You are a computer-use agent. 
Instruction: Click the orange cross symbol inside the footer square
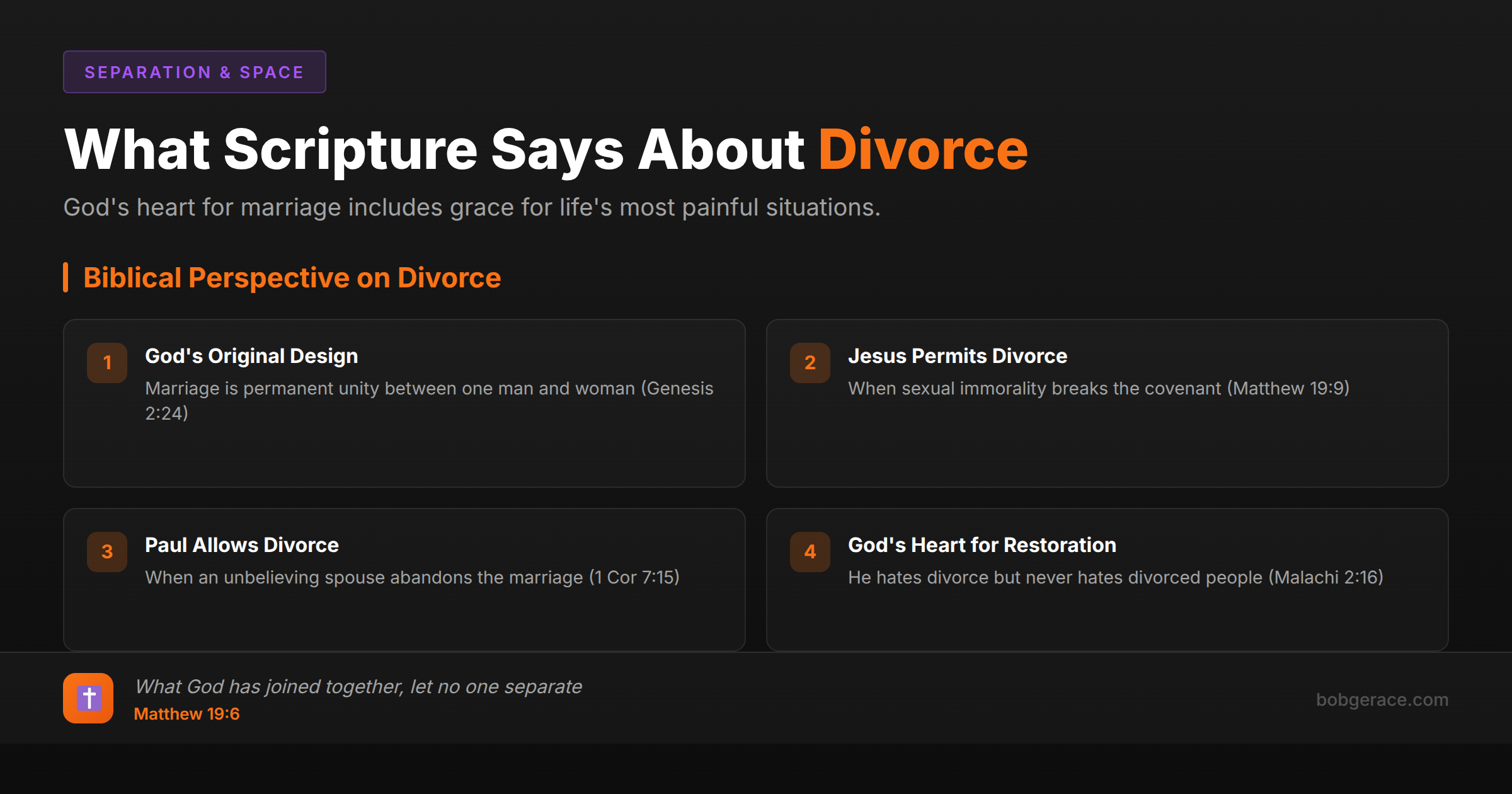point(88,698)
